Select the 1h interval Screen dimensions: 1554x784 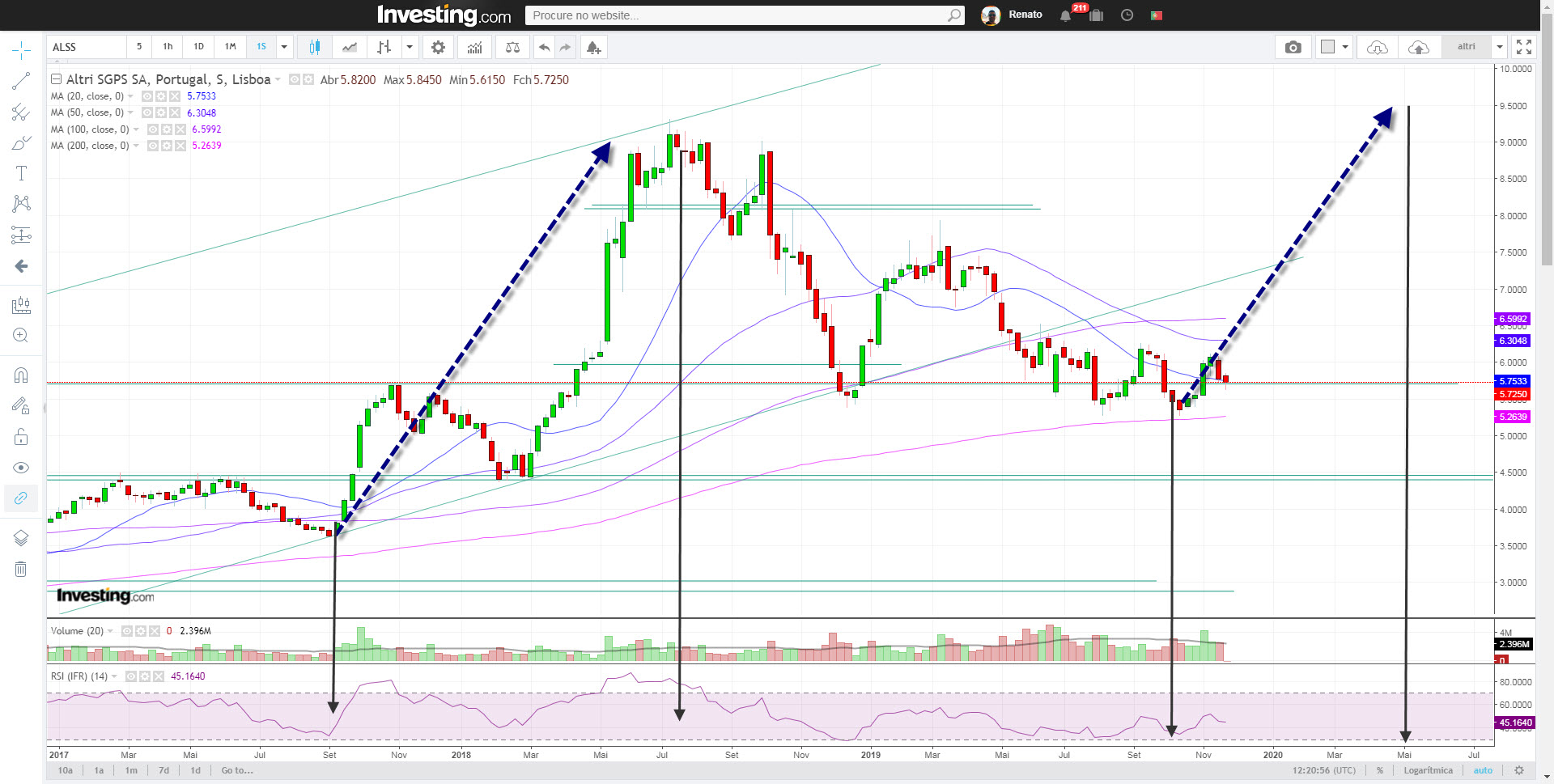(x=168, y=47)
